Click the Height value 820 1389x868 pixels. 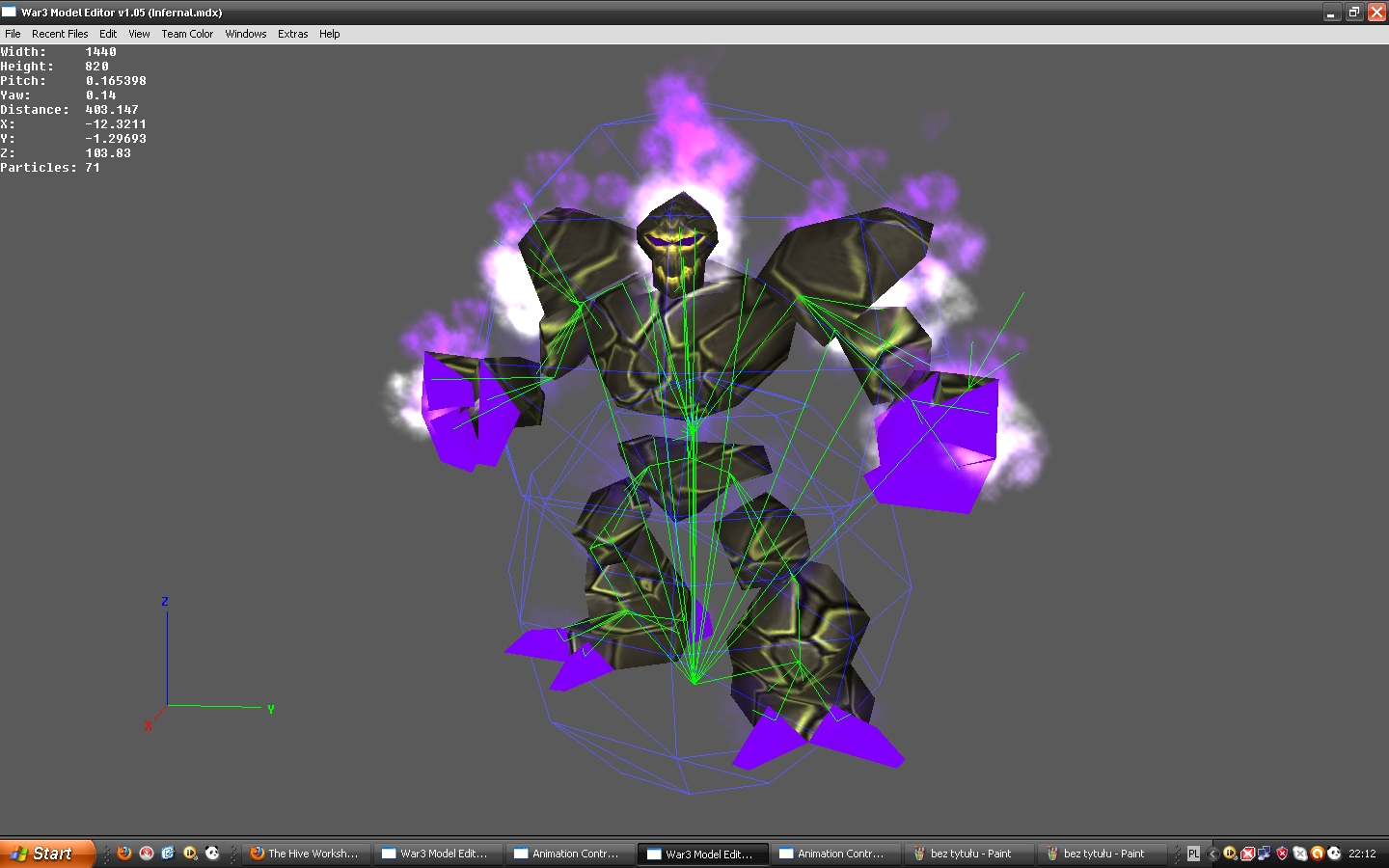(96, 67)
